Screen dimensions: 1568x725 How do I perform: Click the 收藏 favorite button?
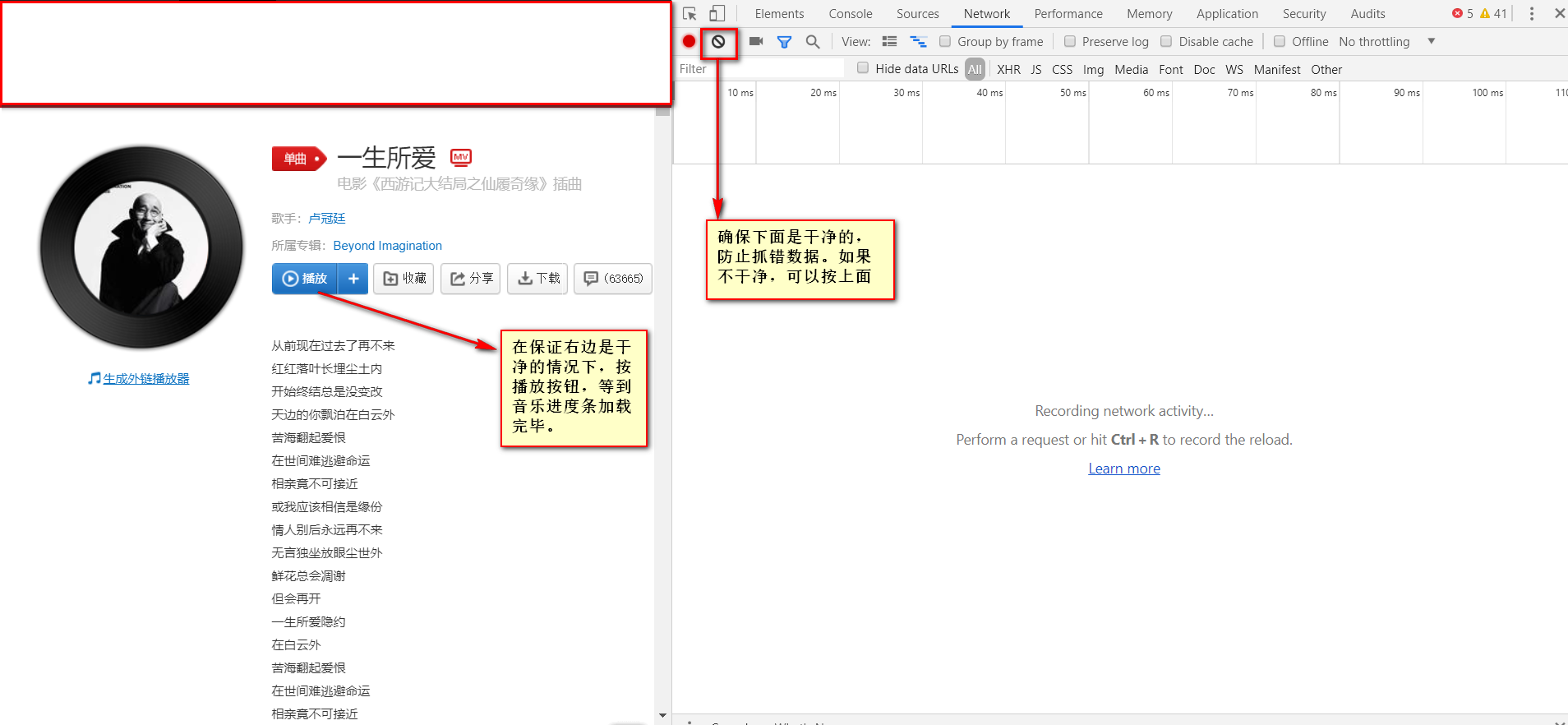(x=404, y=279)
